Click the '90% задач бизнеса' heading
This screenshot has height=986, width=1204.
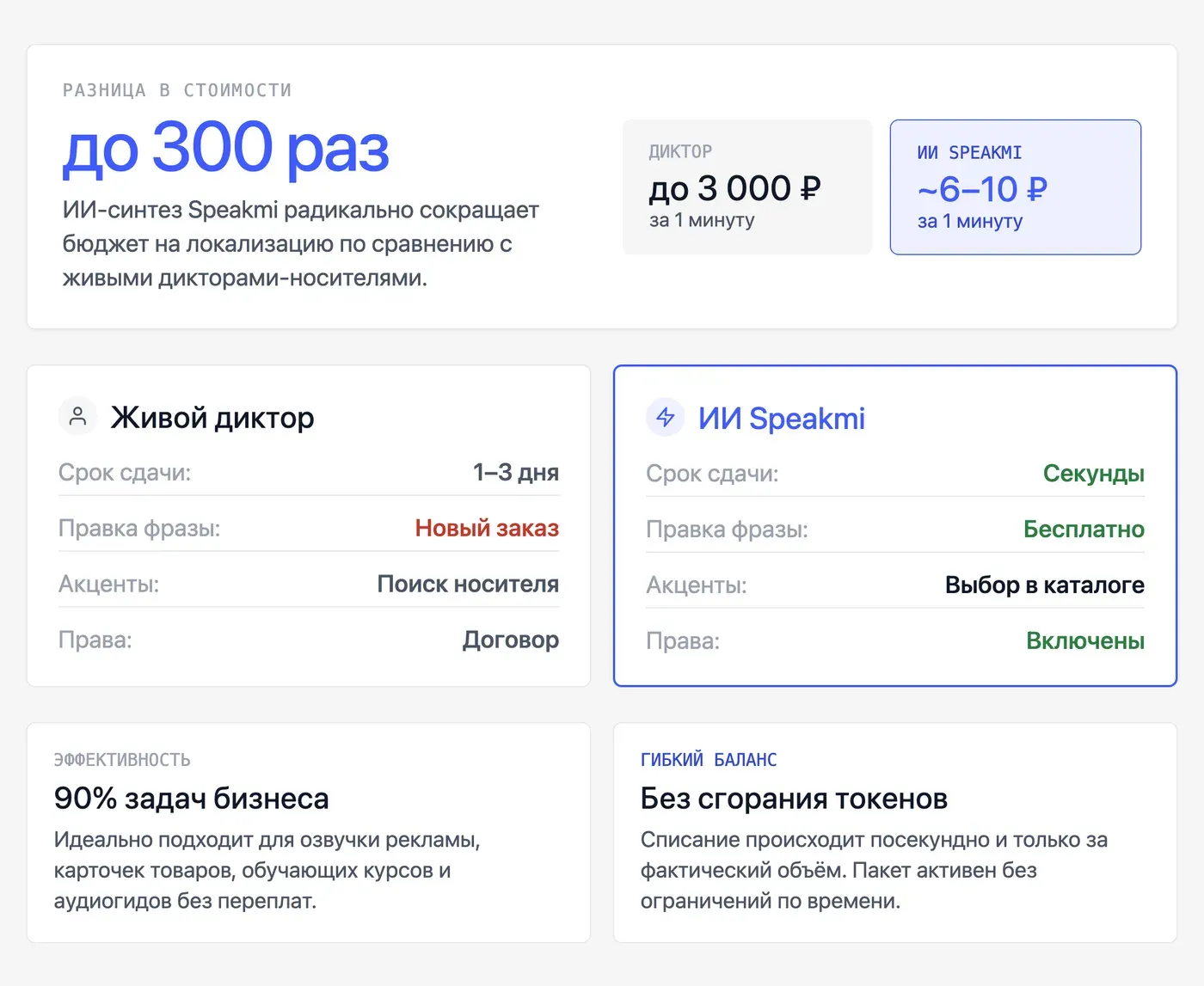191,799
